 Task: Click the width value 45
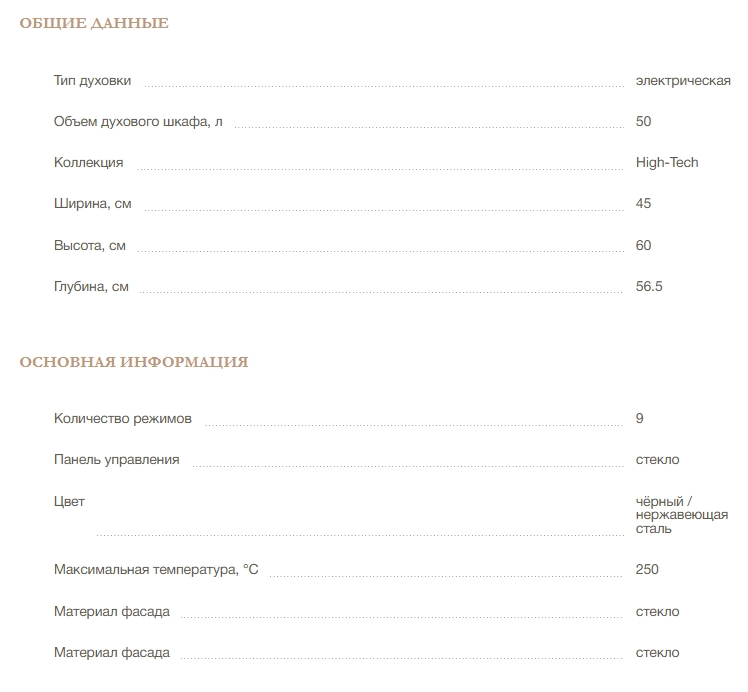coord(643,204)
